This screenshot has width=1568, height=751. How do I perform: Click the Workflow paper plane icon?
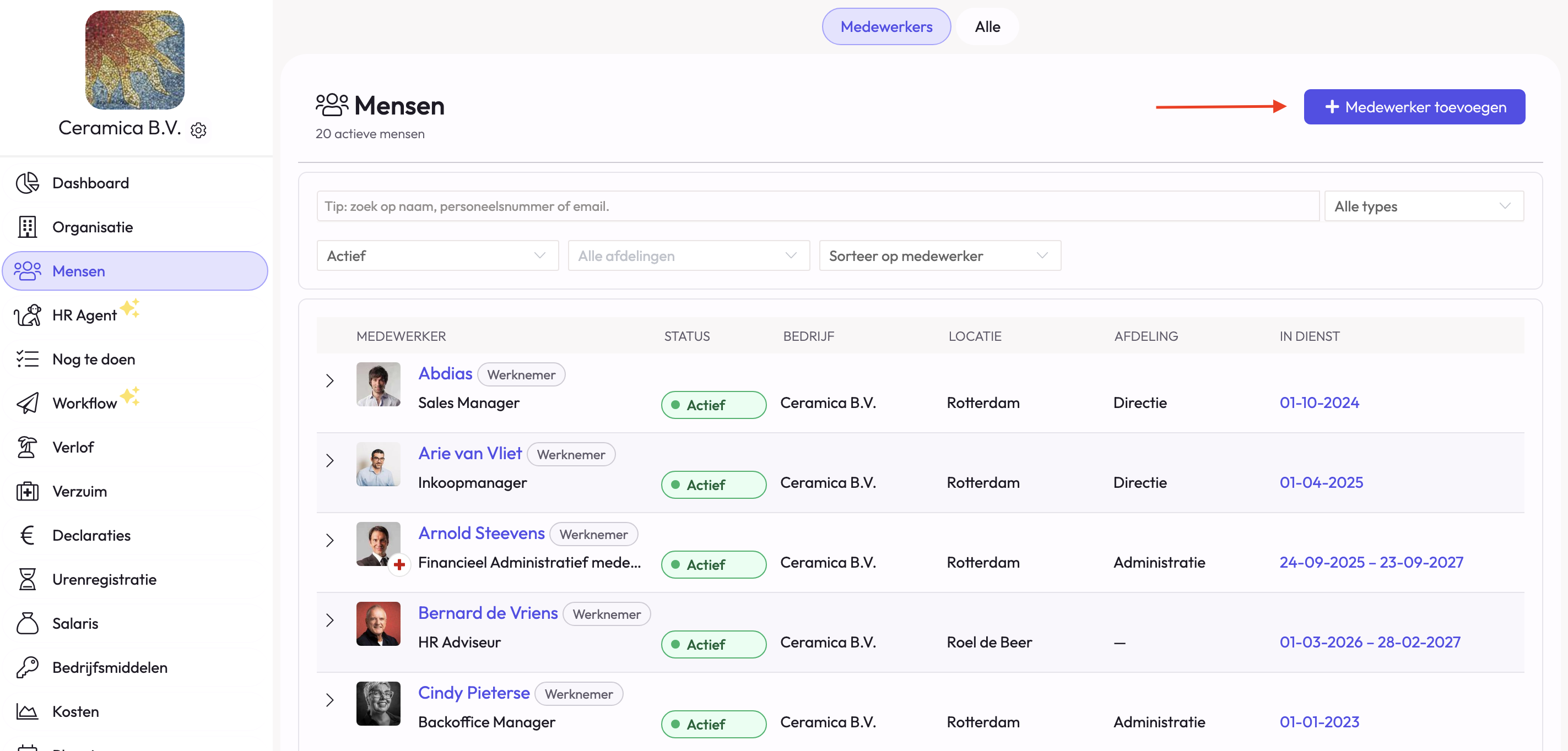tap(28, 403)
